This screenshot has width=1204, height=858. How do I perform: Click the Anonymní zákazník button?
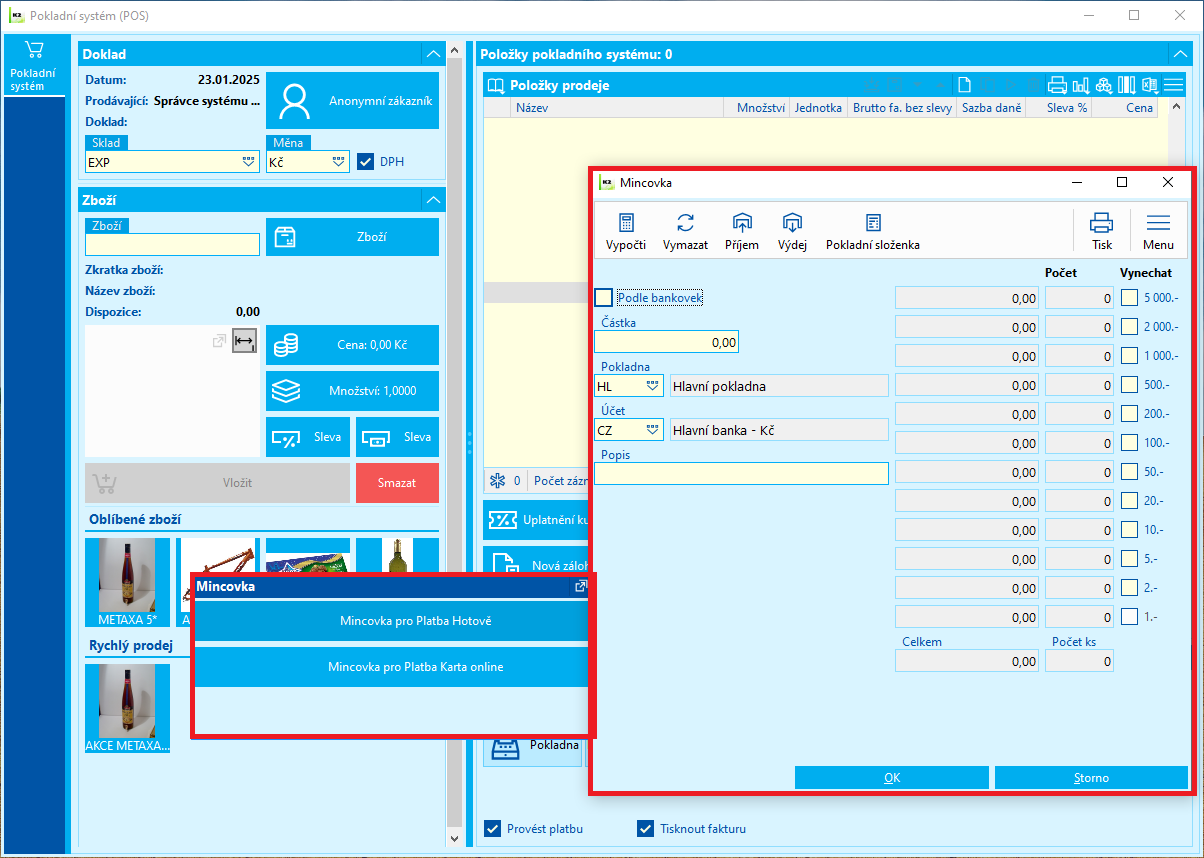(x=352, y=101)
